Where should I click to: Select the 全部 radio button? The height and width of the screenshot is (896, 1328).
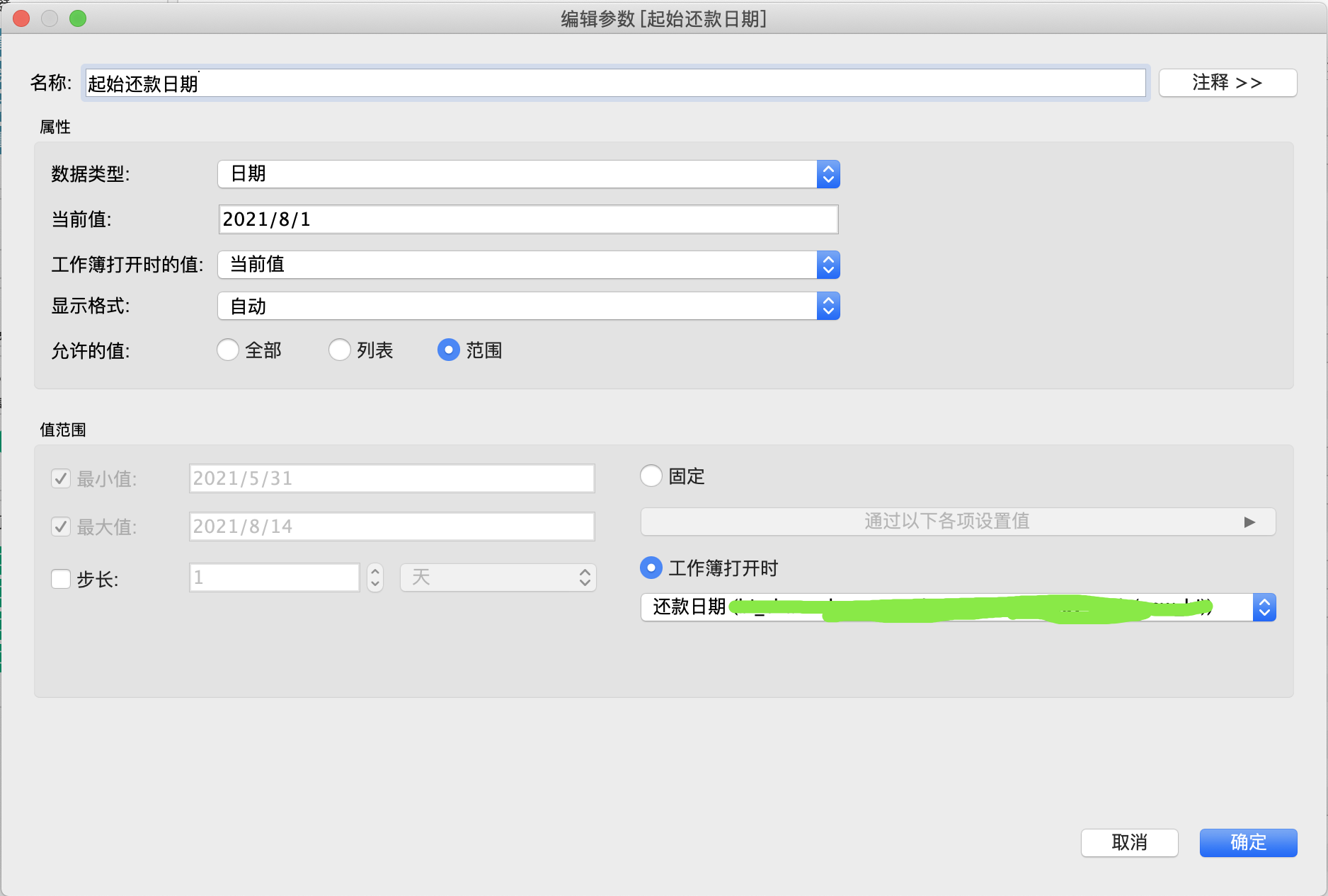pyautogui.click(x=228, y=350)
